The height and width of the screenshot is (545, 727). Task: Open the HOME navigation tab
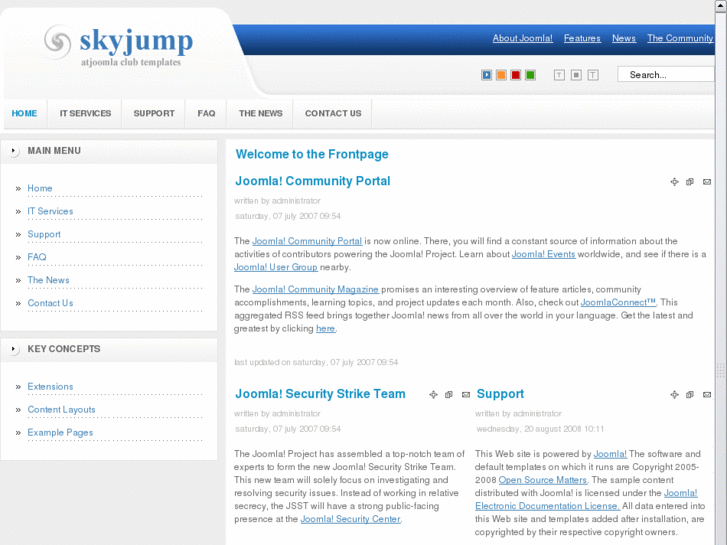24,113
